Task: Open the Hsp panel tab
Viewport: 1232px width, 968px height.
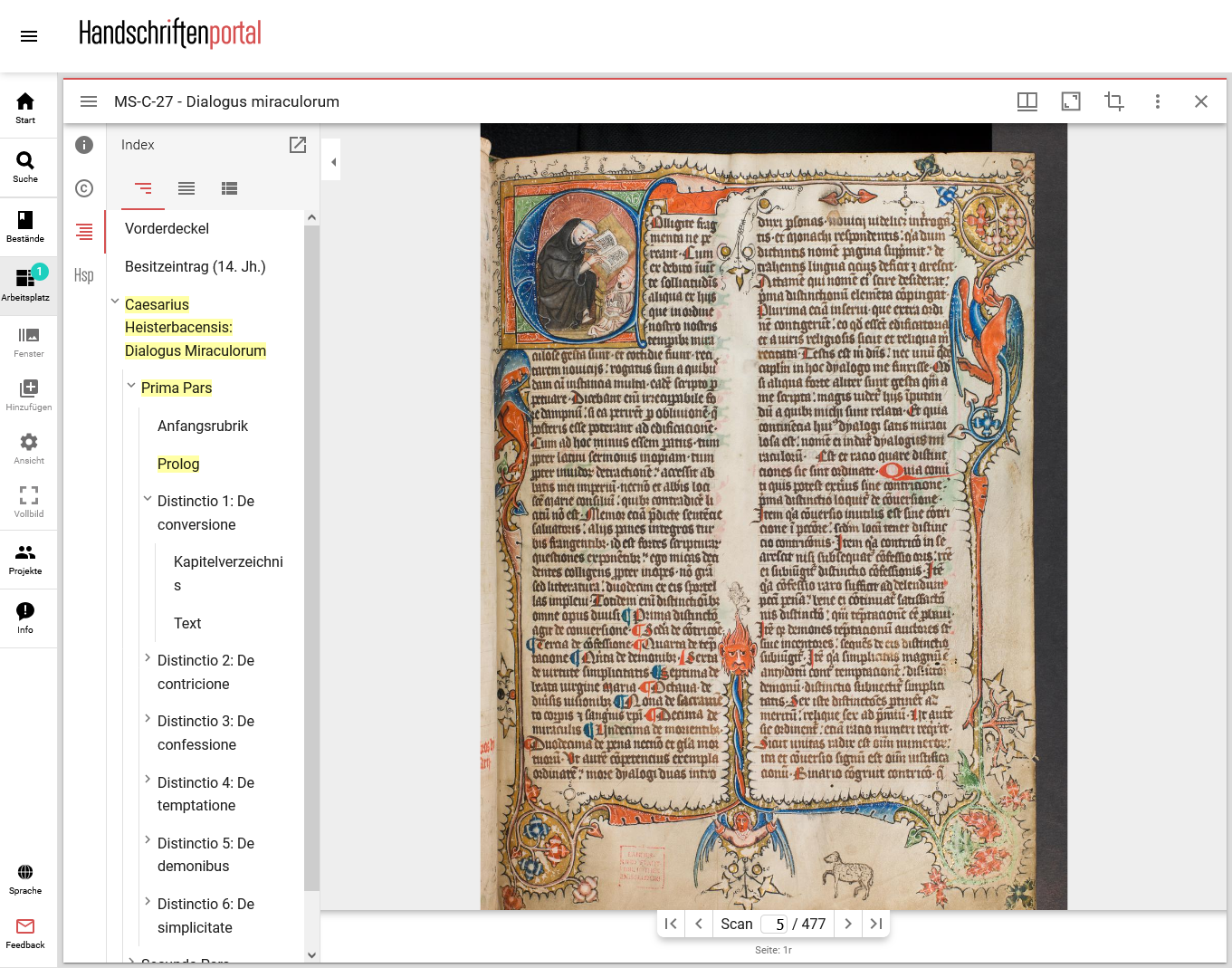Action: [84, 275]
